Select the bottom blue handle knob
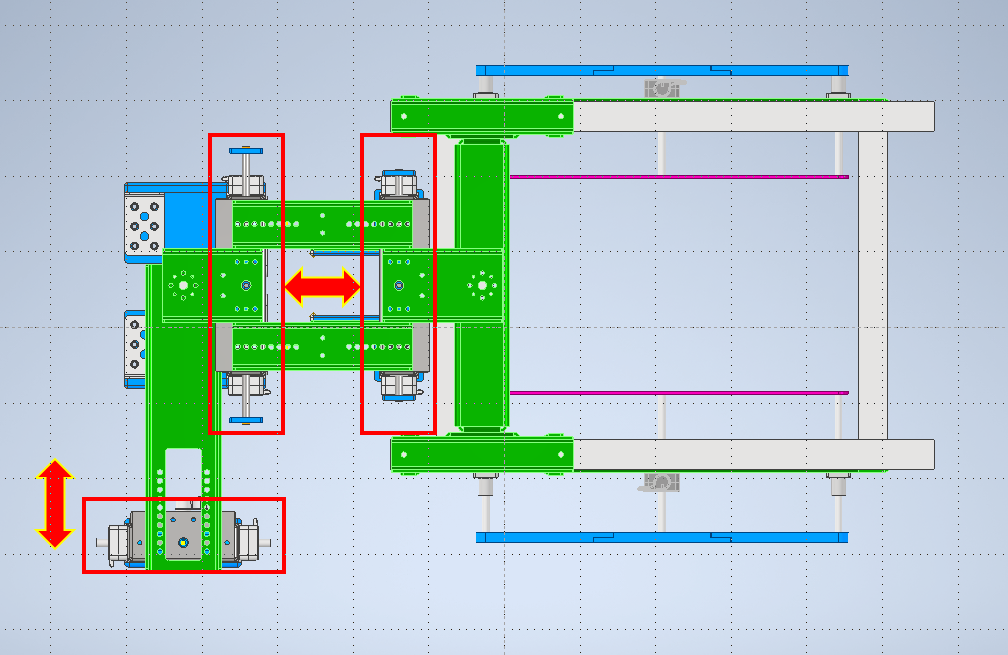Viewport: 1008px width, 655px height. tap(246, 420)
